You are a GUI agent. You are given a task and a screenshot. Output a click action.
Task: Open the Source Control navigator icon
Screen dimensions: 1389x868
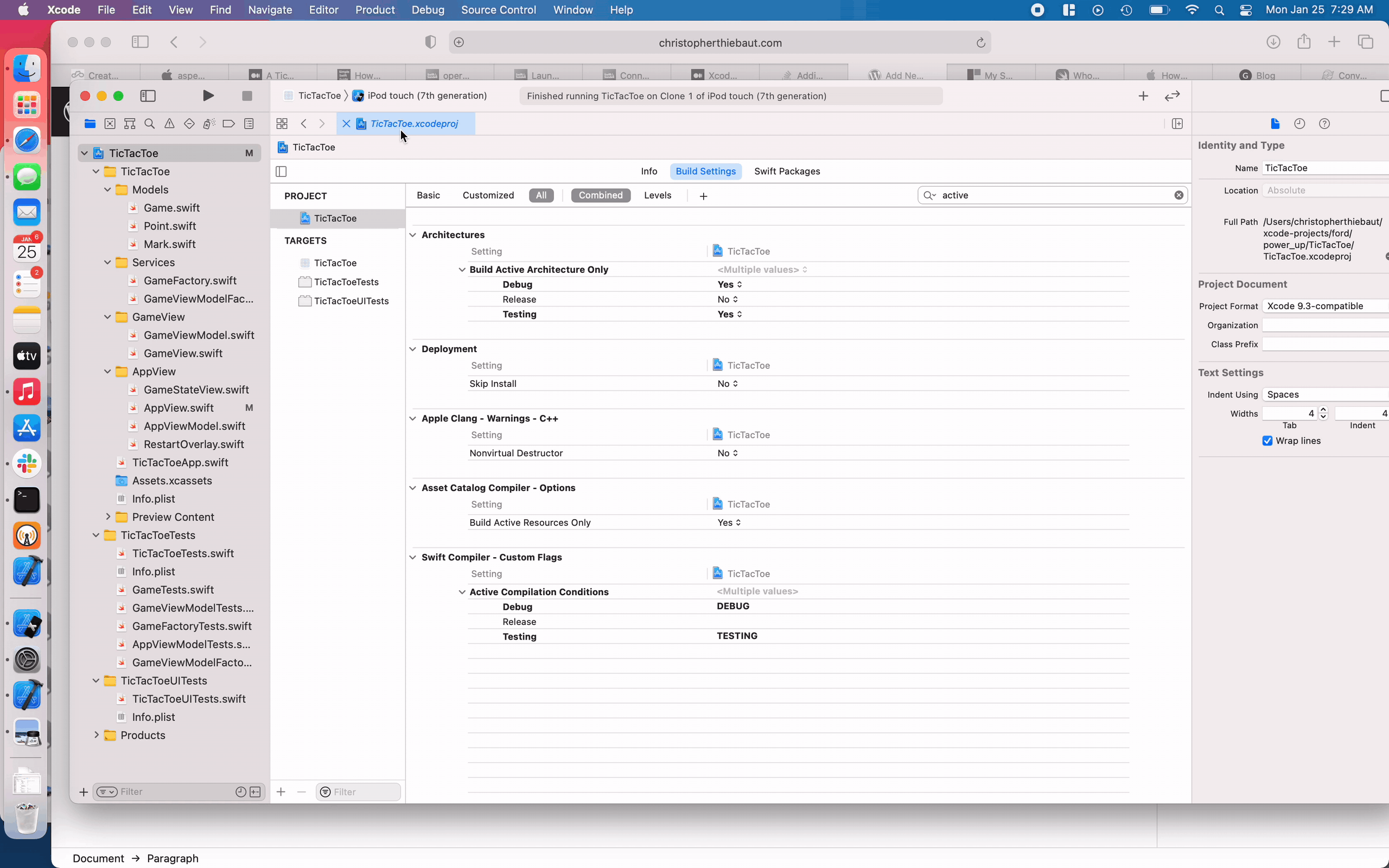[x=110, y=124]
